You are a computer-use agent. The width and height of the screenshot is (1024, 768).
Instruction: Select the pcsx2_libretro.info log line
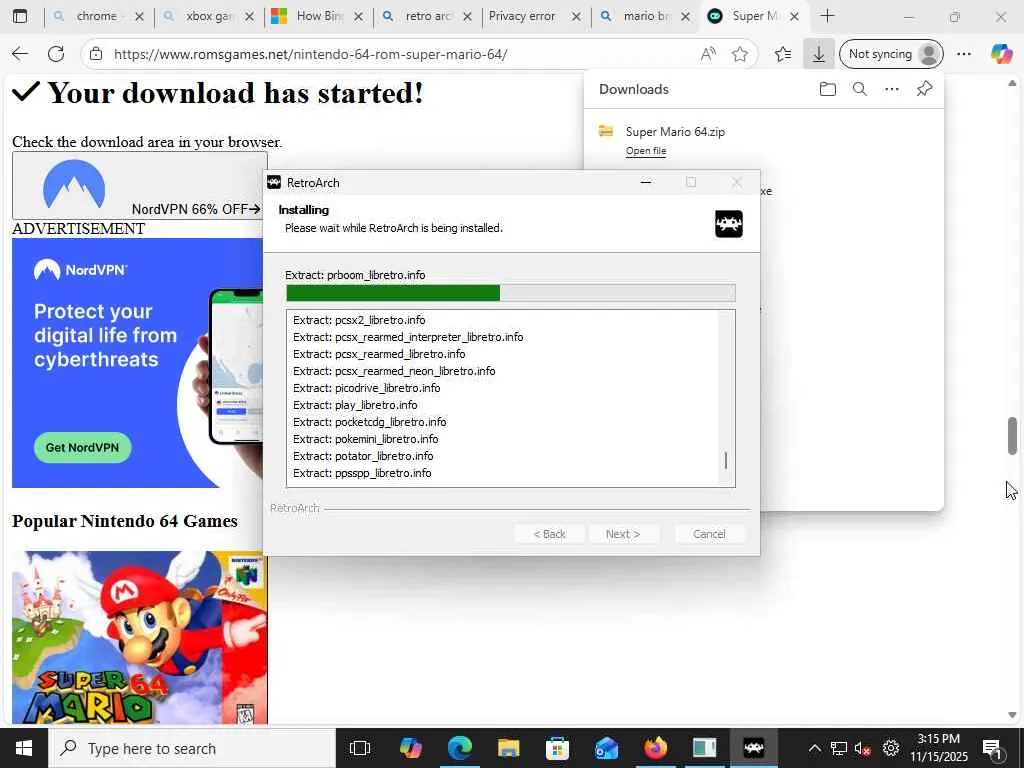pyautogui.click(x=359, y=320)
